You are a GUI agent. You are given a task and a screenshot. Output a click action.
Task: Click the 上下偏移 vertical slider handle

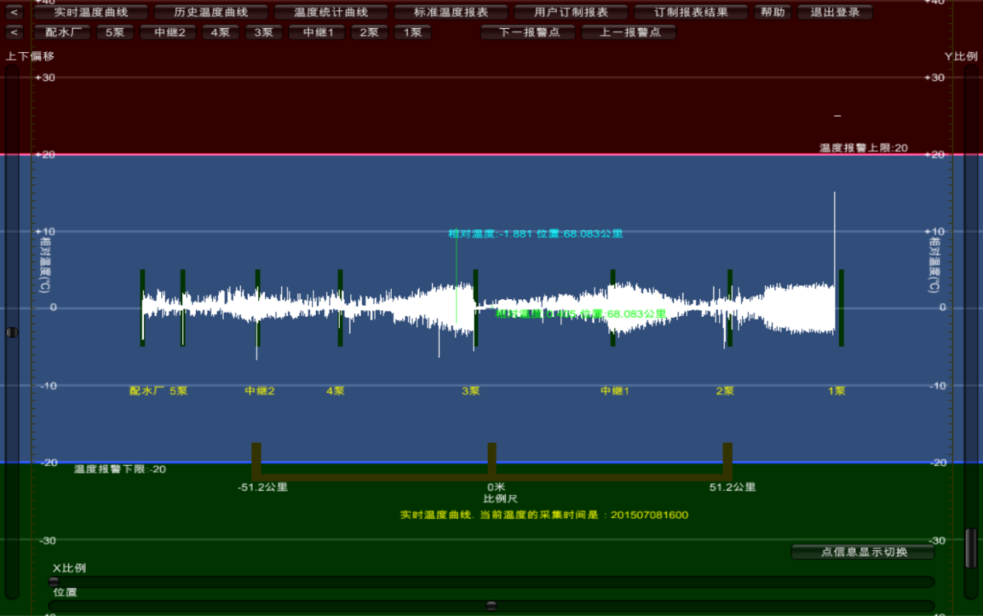coord(12,332)
